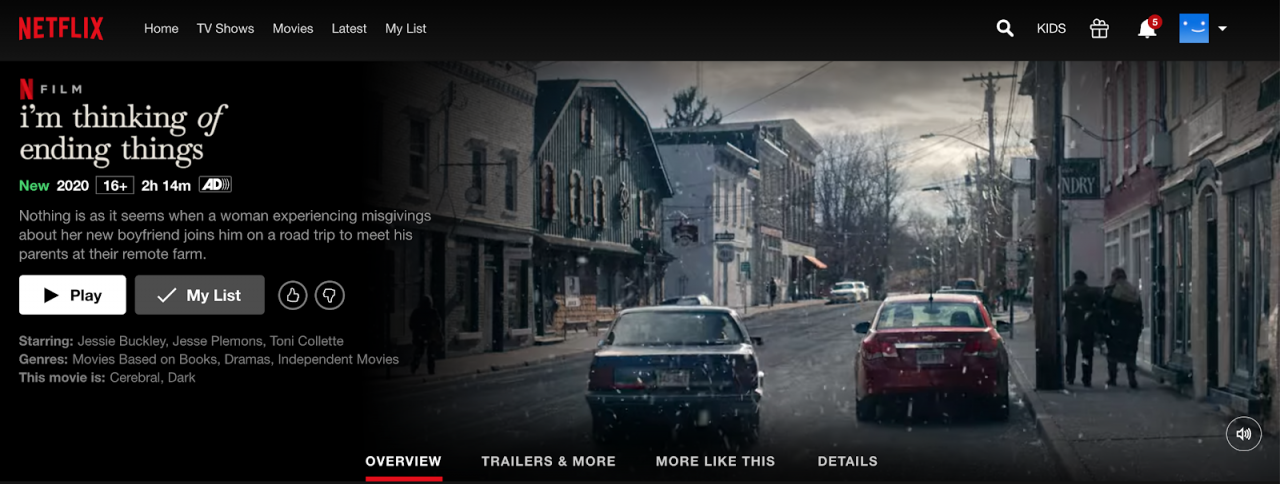The image size is (1280, 484).
Task: Go to Home in navigation
Action: [161, 28]
